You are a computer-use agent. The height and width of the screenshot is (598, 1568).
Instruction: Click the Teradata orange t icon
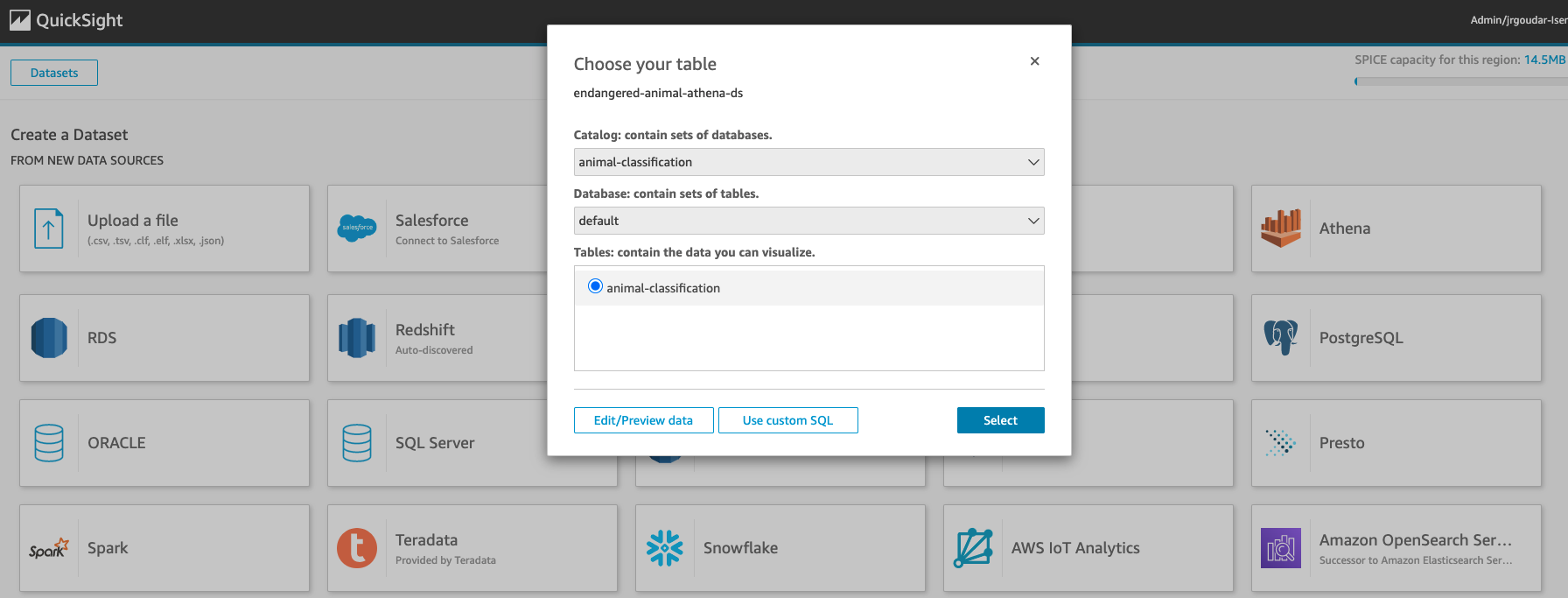357,548
